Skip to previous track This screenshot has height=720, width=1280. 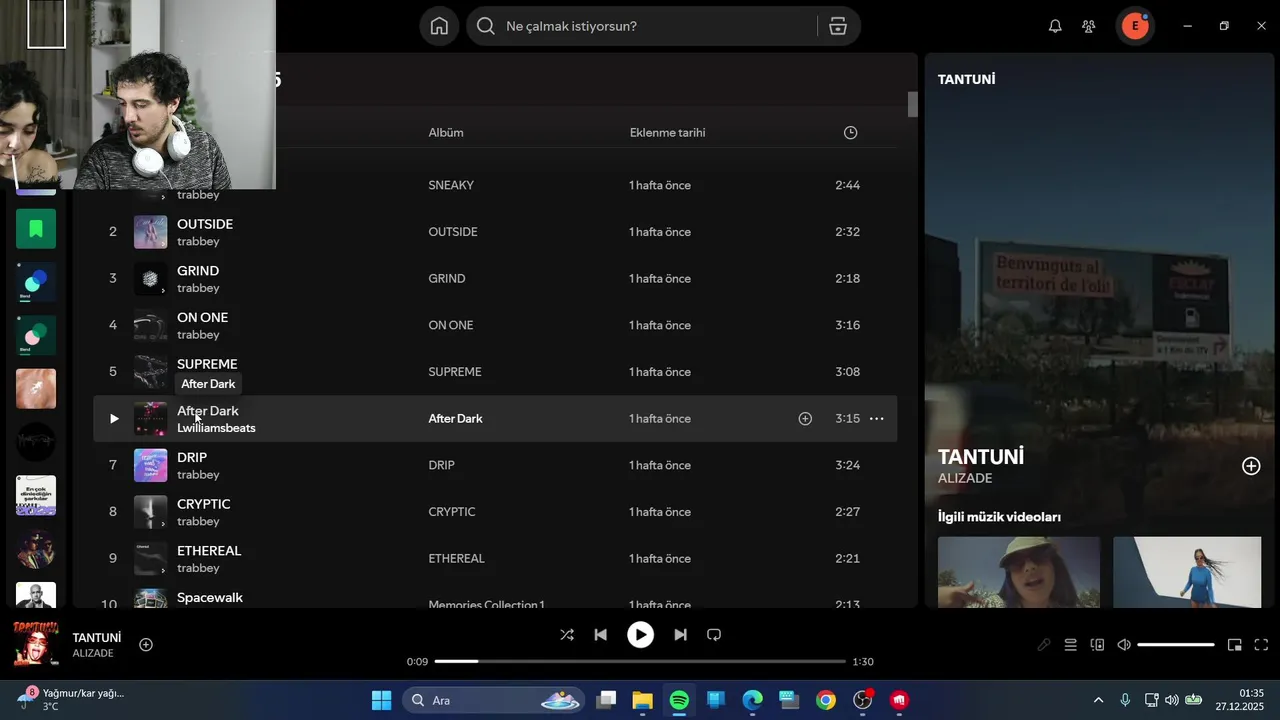click(601, 635)
